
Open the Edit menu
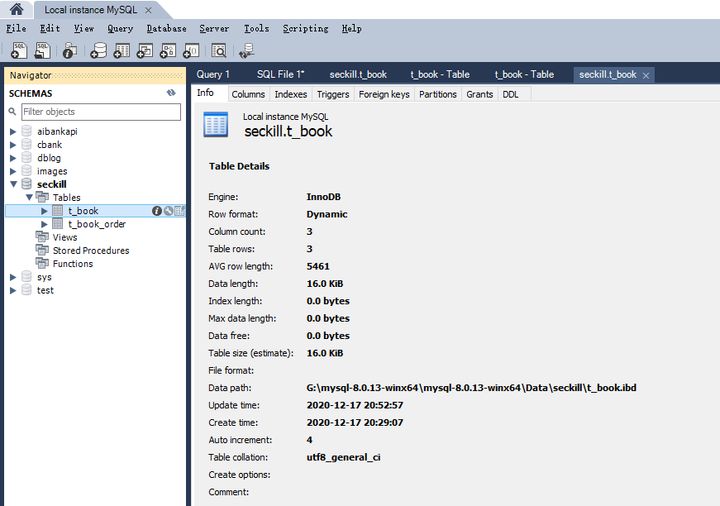pyautogui.click(x=50, y=28)
